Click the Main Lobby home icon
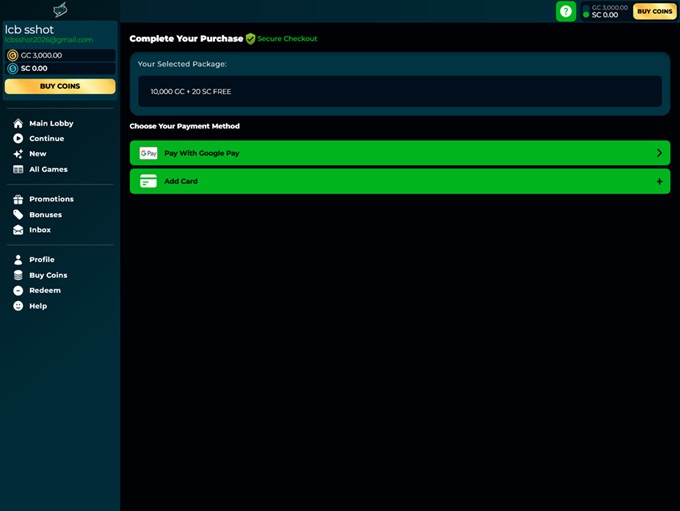The image size is (680, 511). tap(18, 123)
